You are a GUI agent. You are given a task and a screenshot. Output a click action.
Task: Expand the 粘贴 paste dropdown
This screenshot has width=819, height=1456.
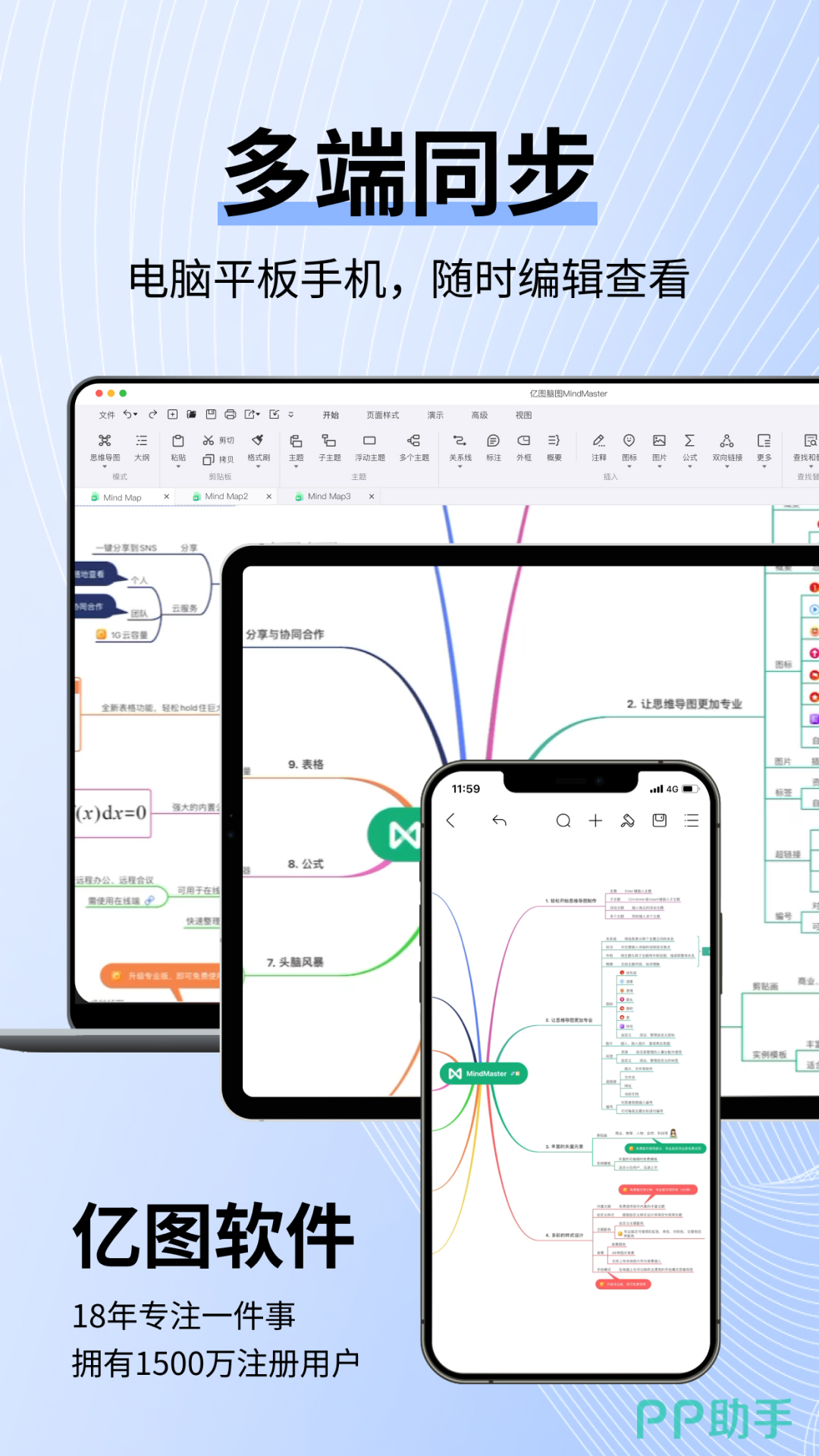178,467
